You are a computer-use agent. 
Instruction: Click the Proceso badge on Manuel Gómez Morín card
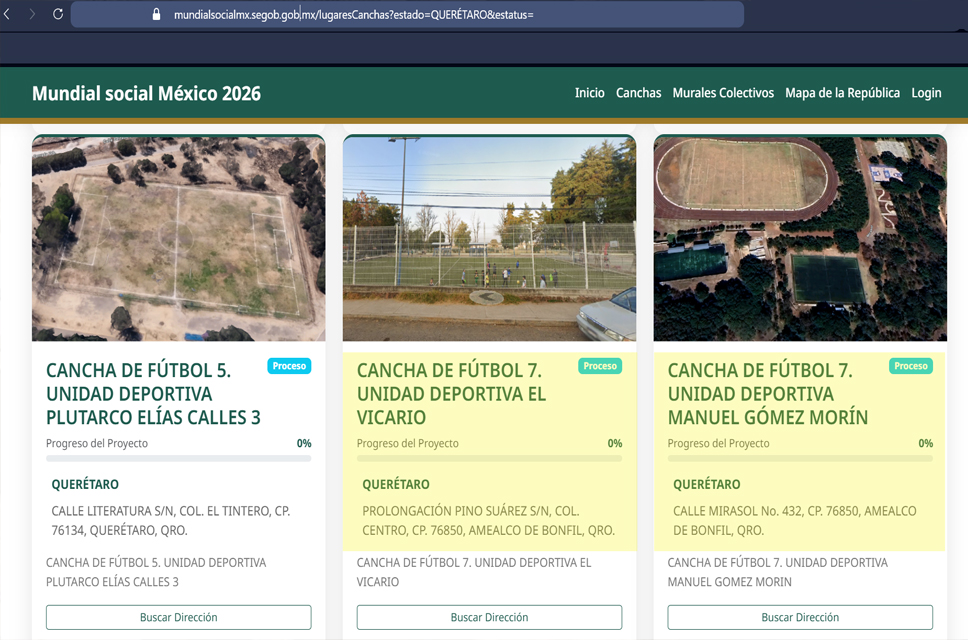point(910,366)
